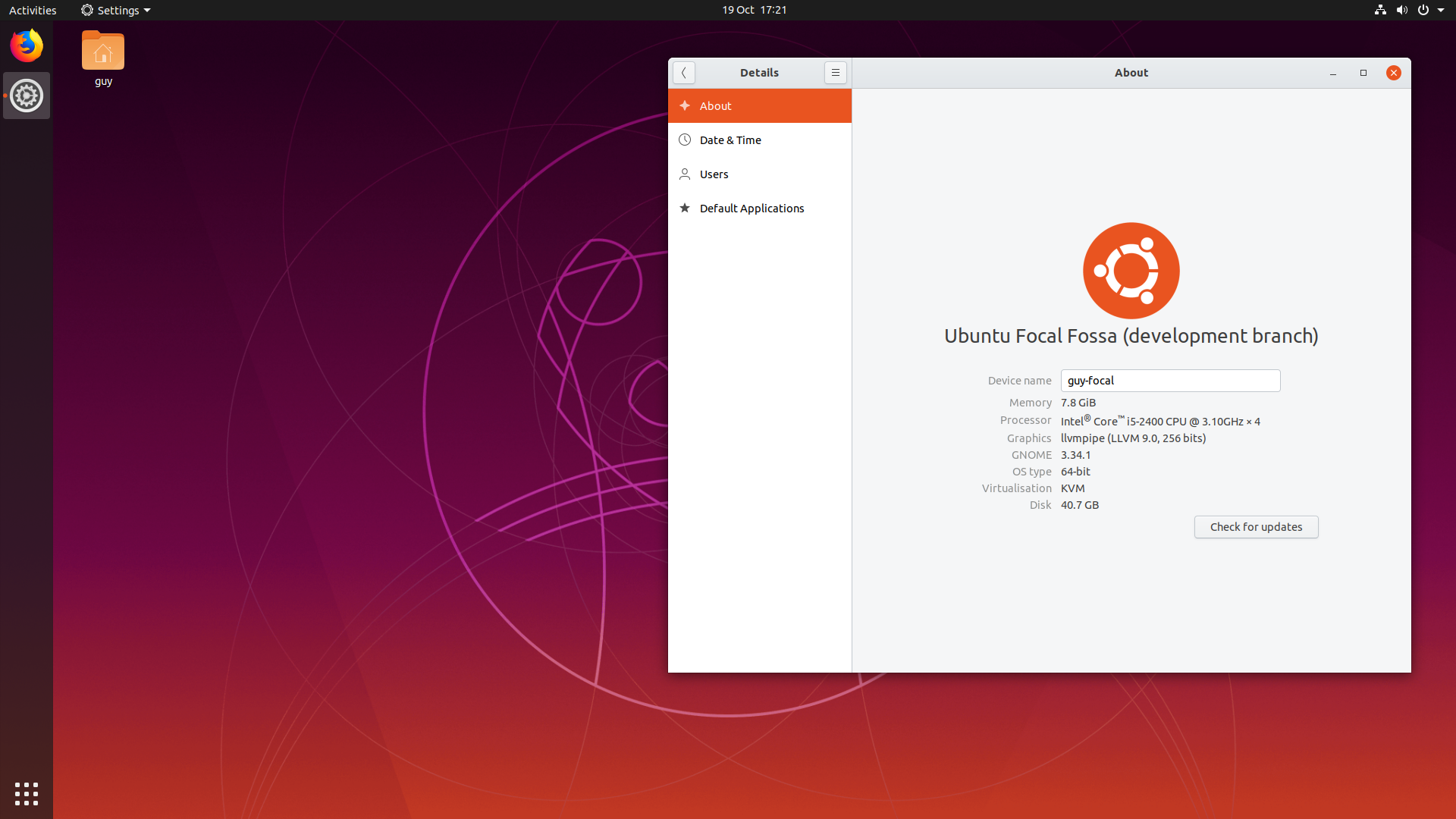Screen dimensions: 1456x819
Task: Click the volume speaker icon
Action: coord(1401,10)
